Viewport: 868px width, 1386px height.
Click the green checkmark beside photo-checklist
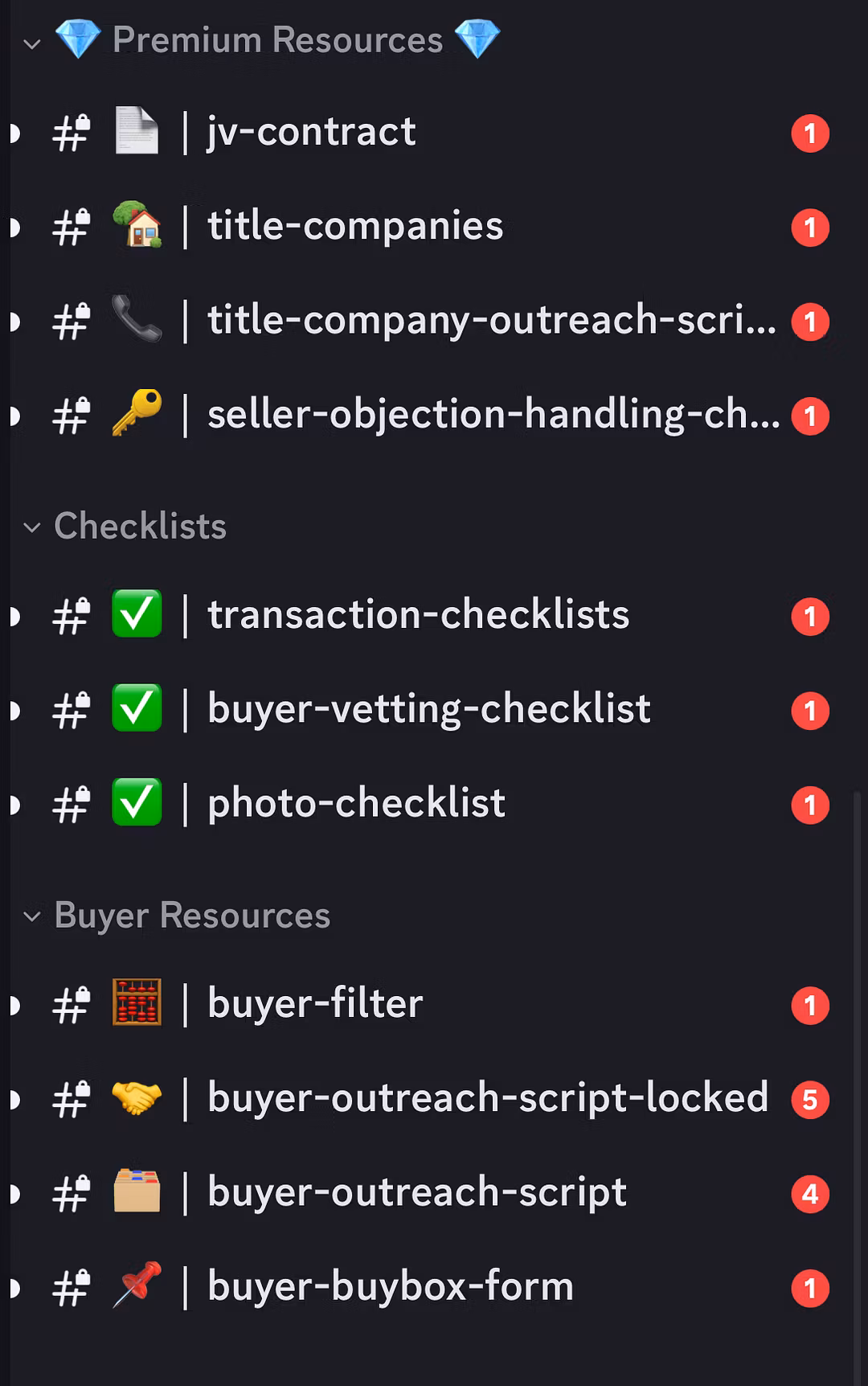pyautogui.click(x=137, y=802)
